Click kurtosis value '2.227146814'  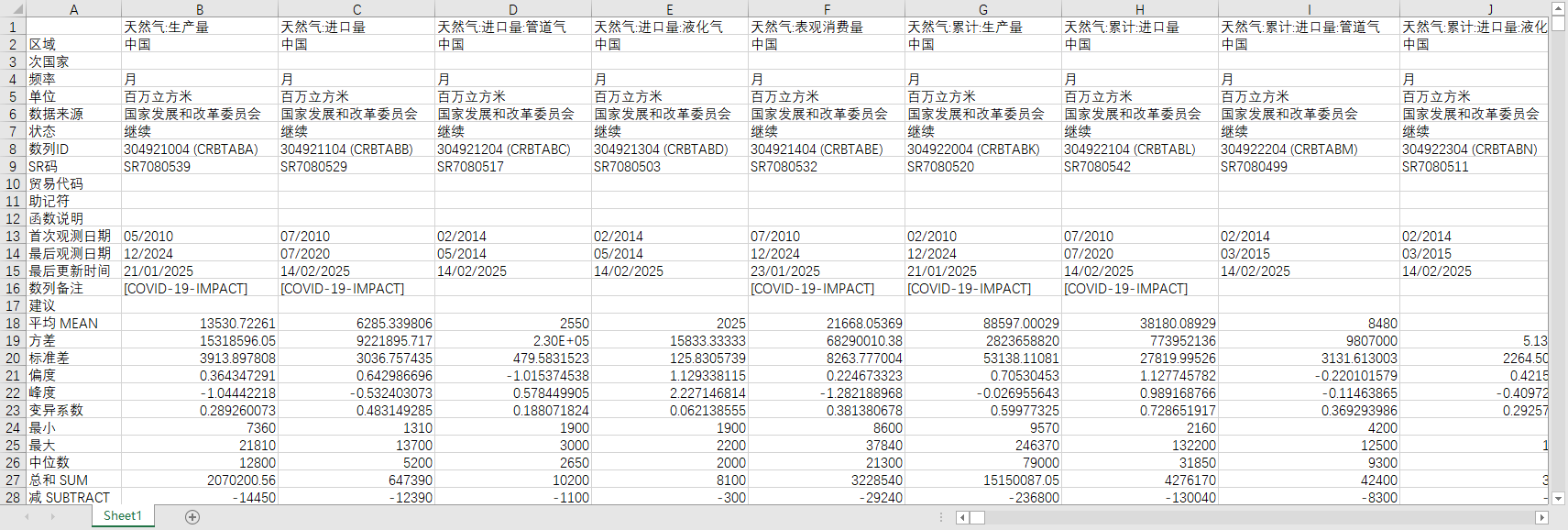670,392
